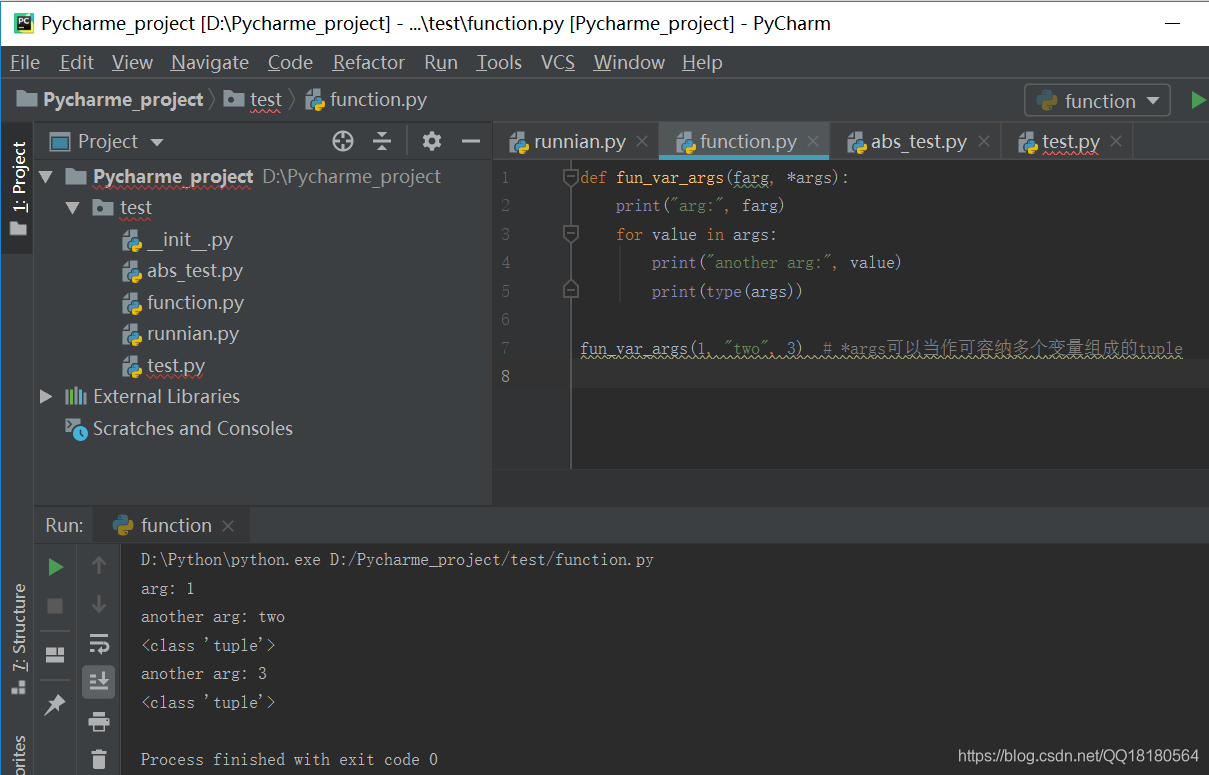Clear all Run console output
This screenshot has width=1209, height=775.
coord(98,759)
